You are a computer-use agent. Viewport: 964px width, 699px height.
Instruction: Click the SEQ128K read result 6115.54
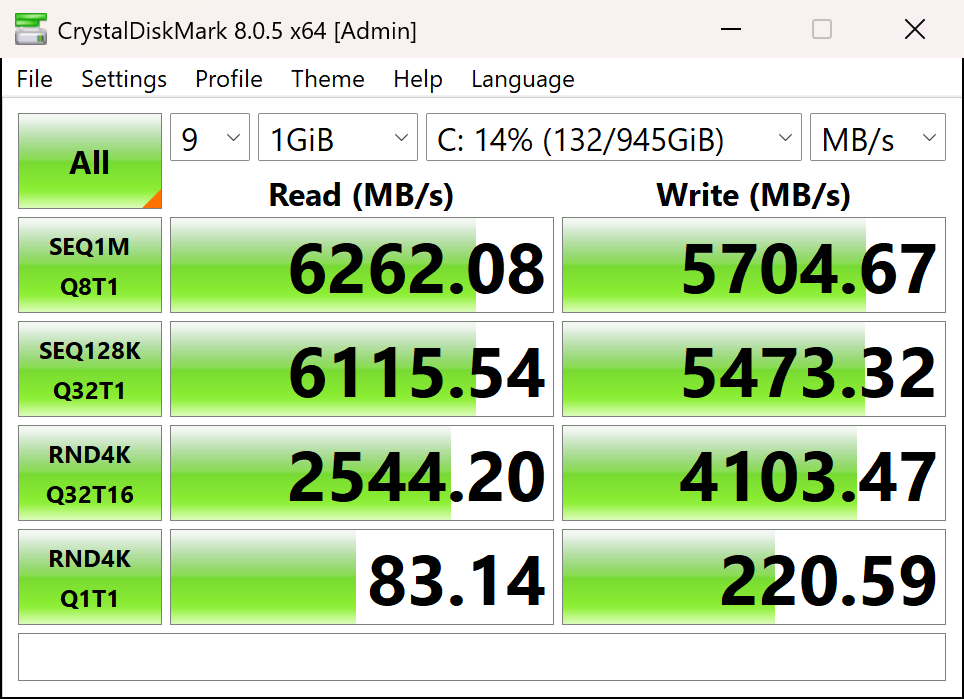(x=362, y=369)
